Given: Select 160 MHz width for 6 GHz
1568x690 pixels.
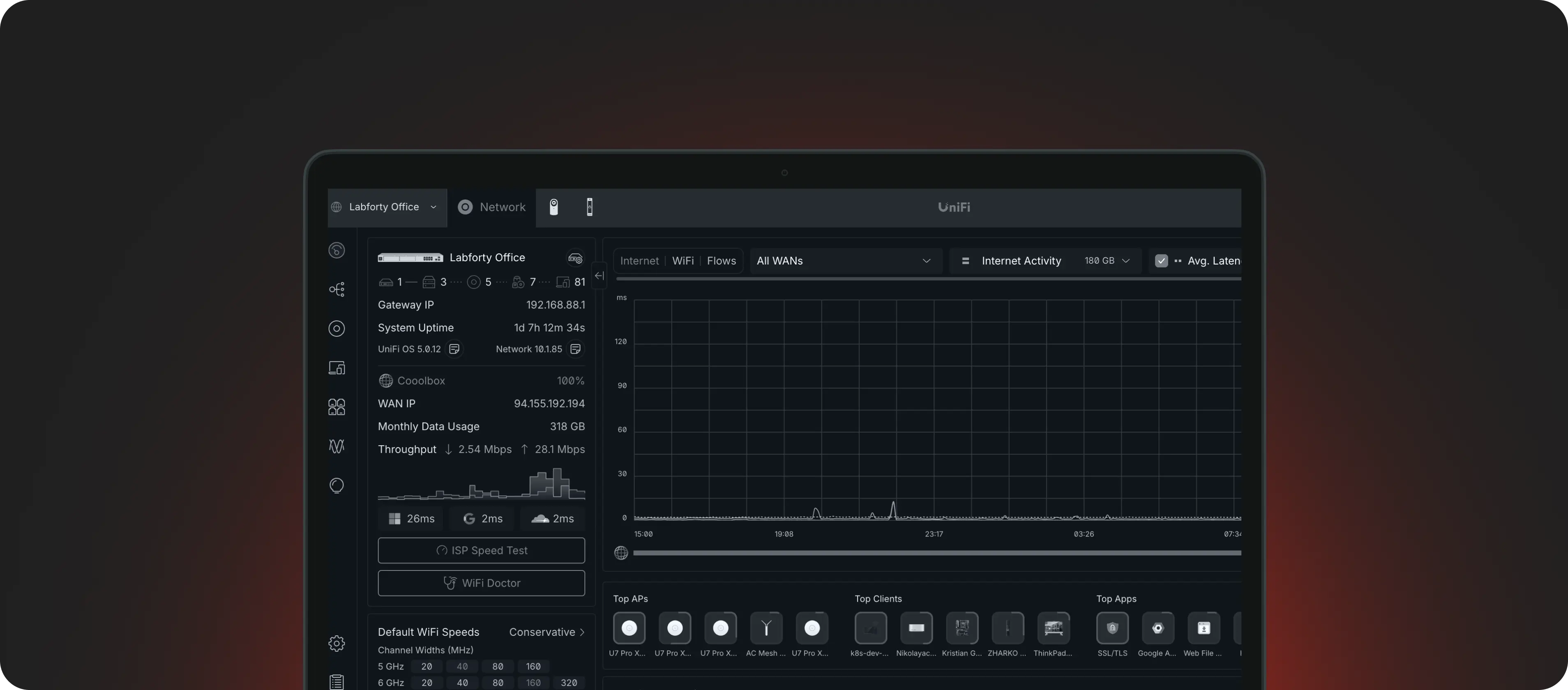Looking at the screenshot, I should [533, 683].
